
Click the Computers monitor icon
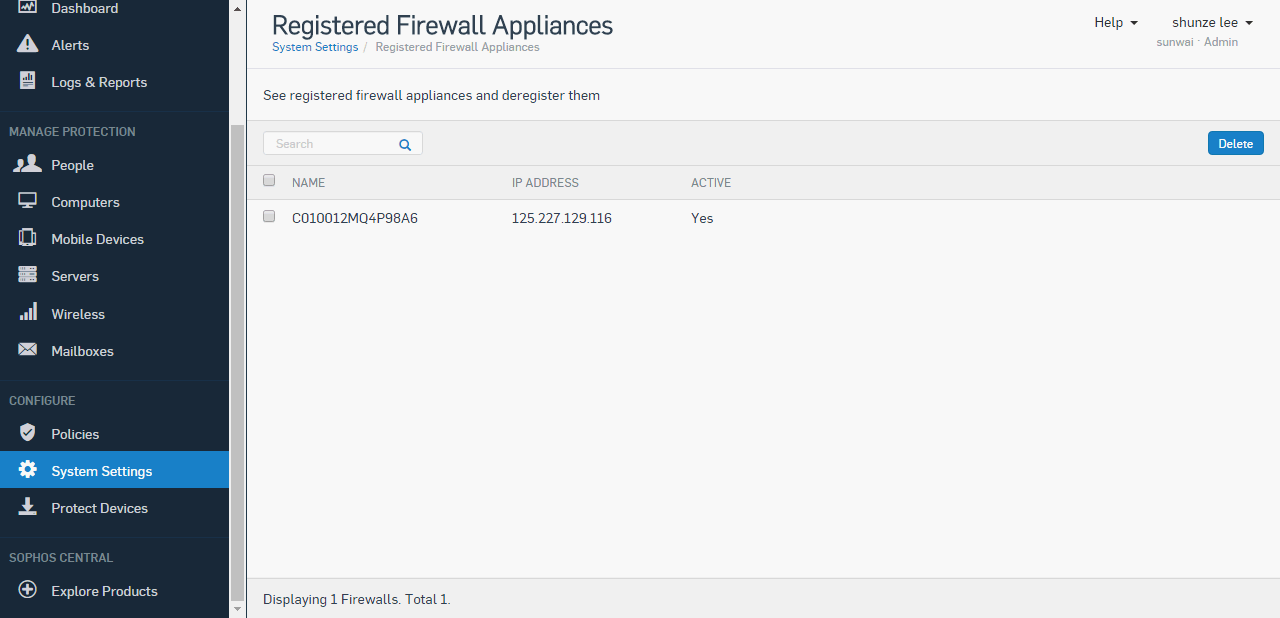pos(28,201)
